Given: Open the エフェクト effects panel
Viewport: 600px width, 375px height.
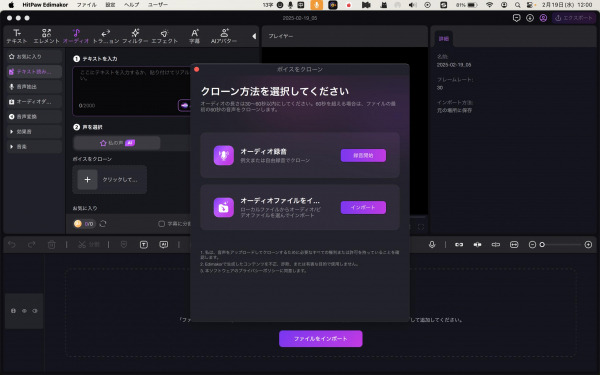Looking at the screenshot, I should point(165,36).
